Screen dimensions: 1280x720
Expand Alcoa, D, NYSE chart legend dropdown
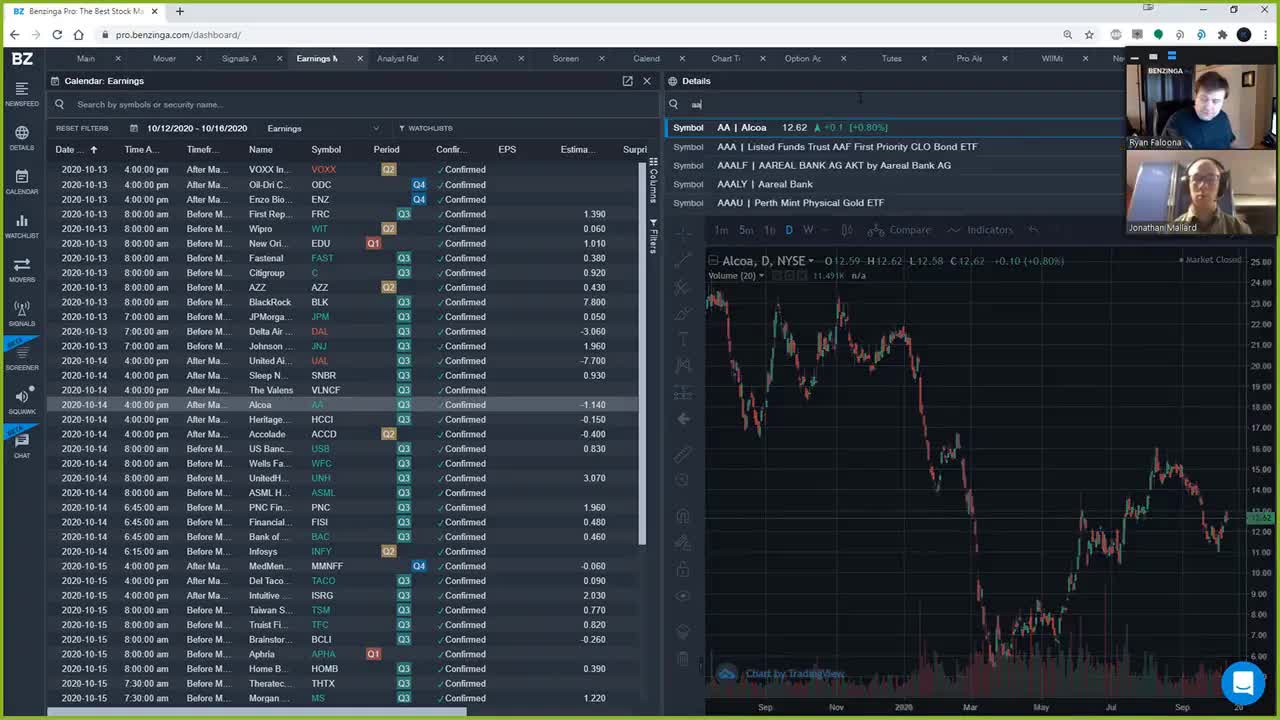[x=811, y=261]
